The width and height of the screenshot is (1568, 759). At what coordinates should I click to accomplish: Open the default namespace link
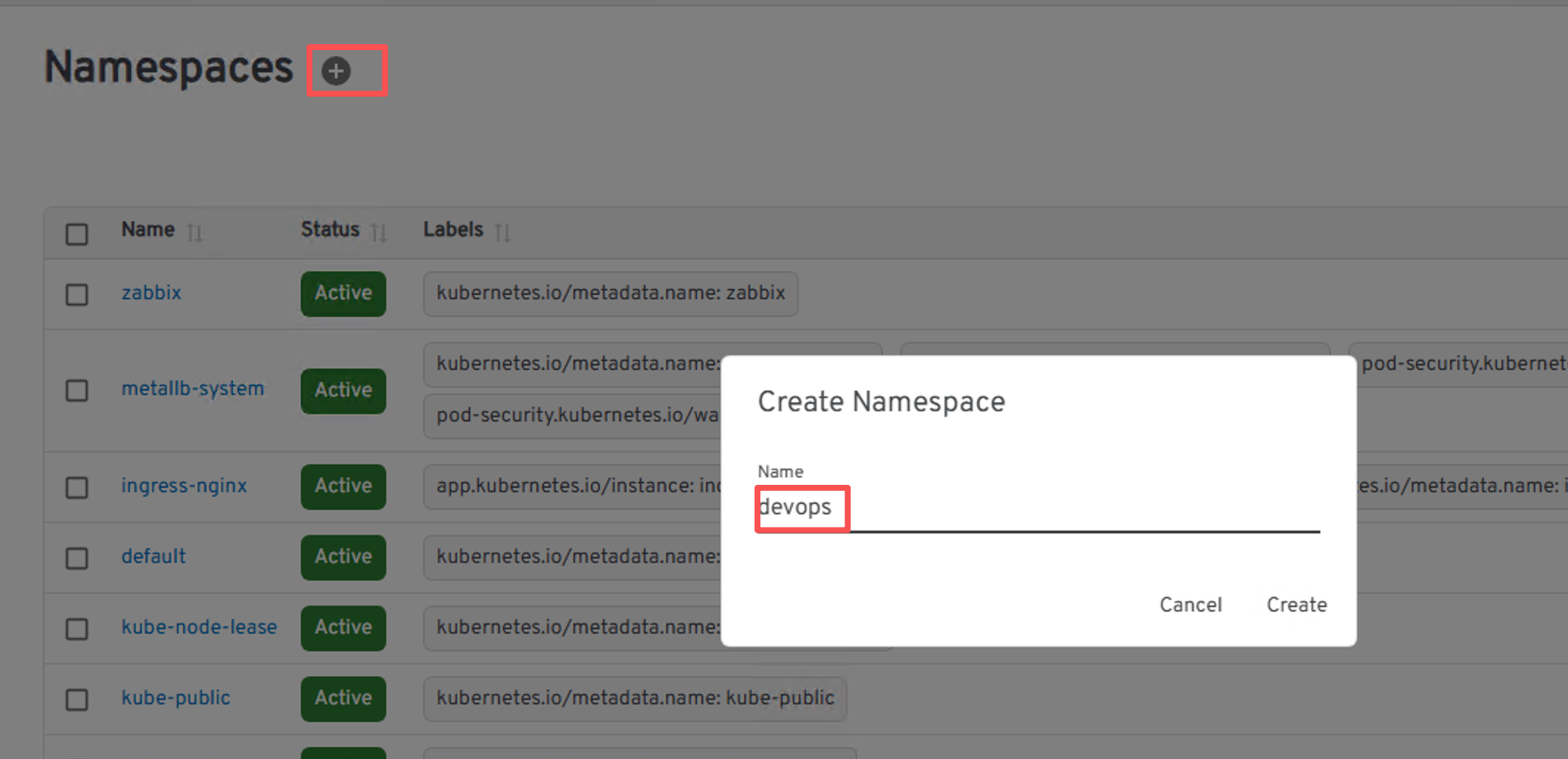point(153,557)
